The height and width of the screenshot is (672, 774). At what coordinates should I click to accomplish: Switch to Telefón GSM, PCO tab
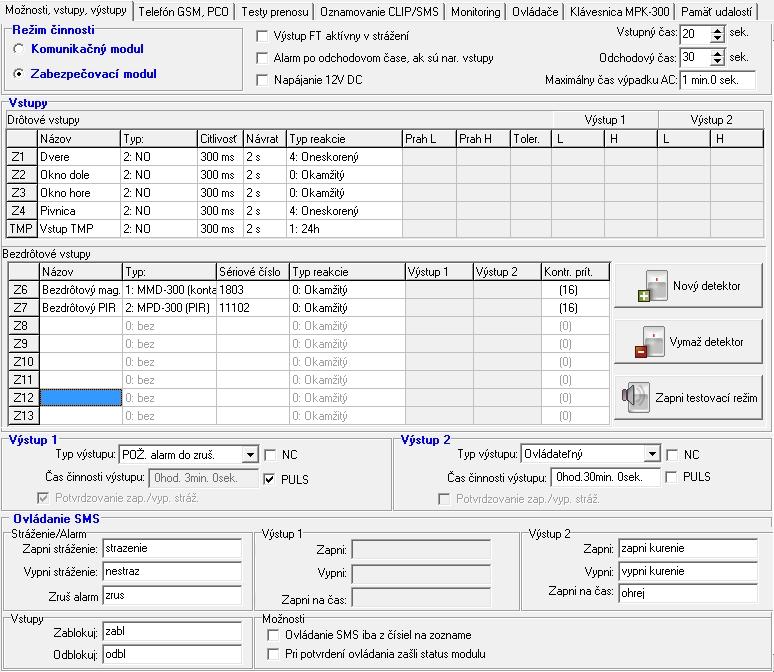coord(184,12)
